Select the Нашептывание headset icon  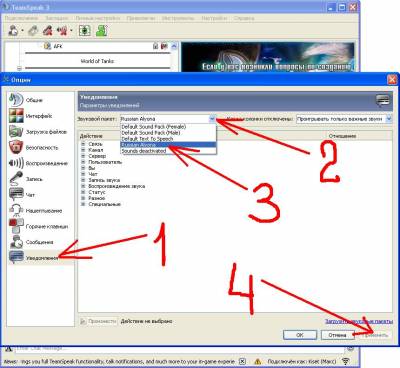(16, 211)
